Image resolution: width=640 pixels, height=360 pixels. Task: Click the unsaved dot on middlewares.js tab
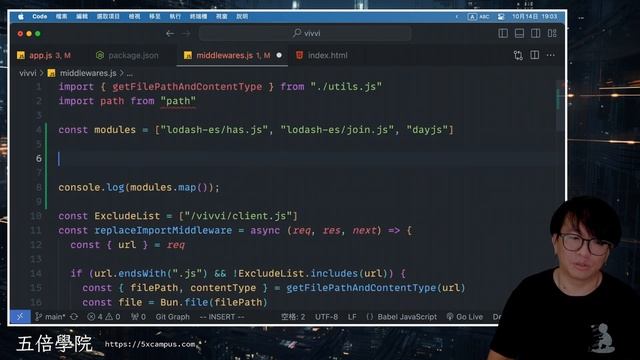click(279, 55)
